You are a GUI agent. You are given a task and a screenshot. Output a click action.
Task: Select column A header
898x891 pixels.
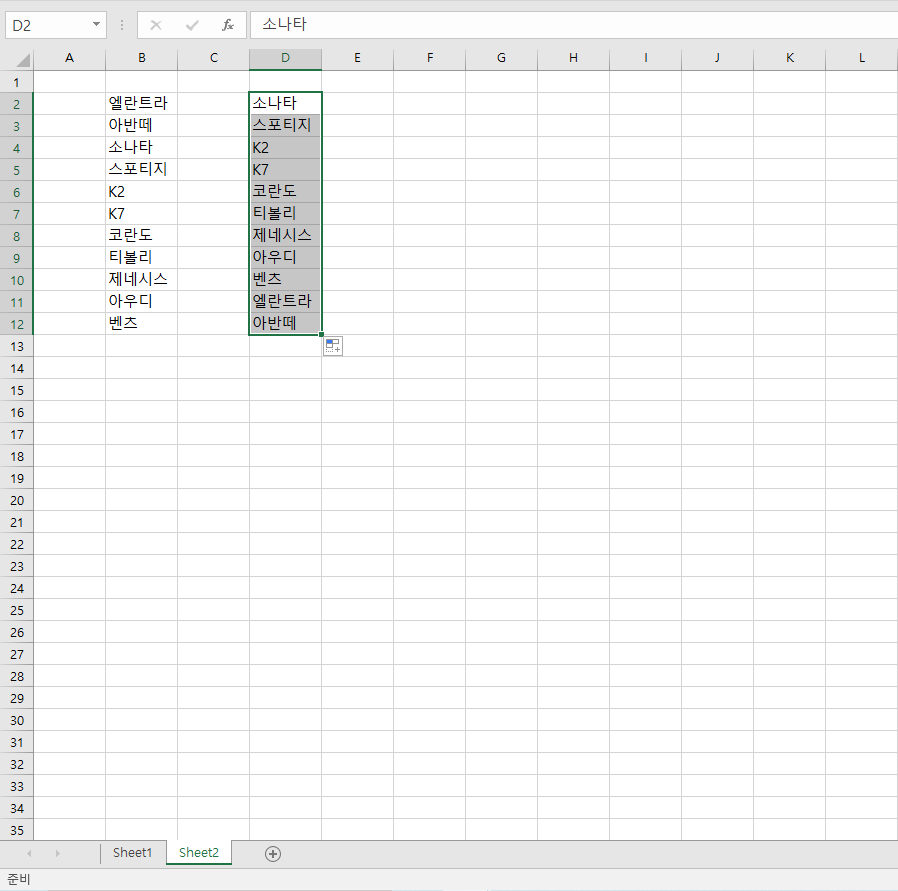pos(69,58)
